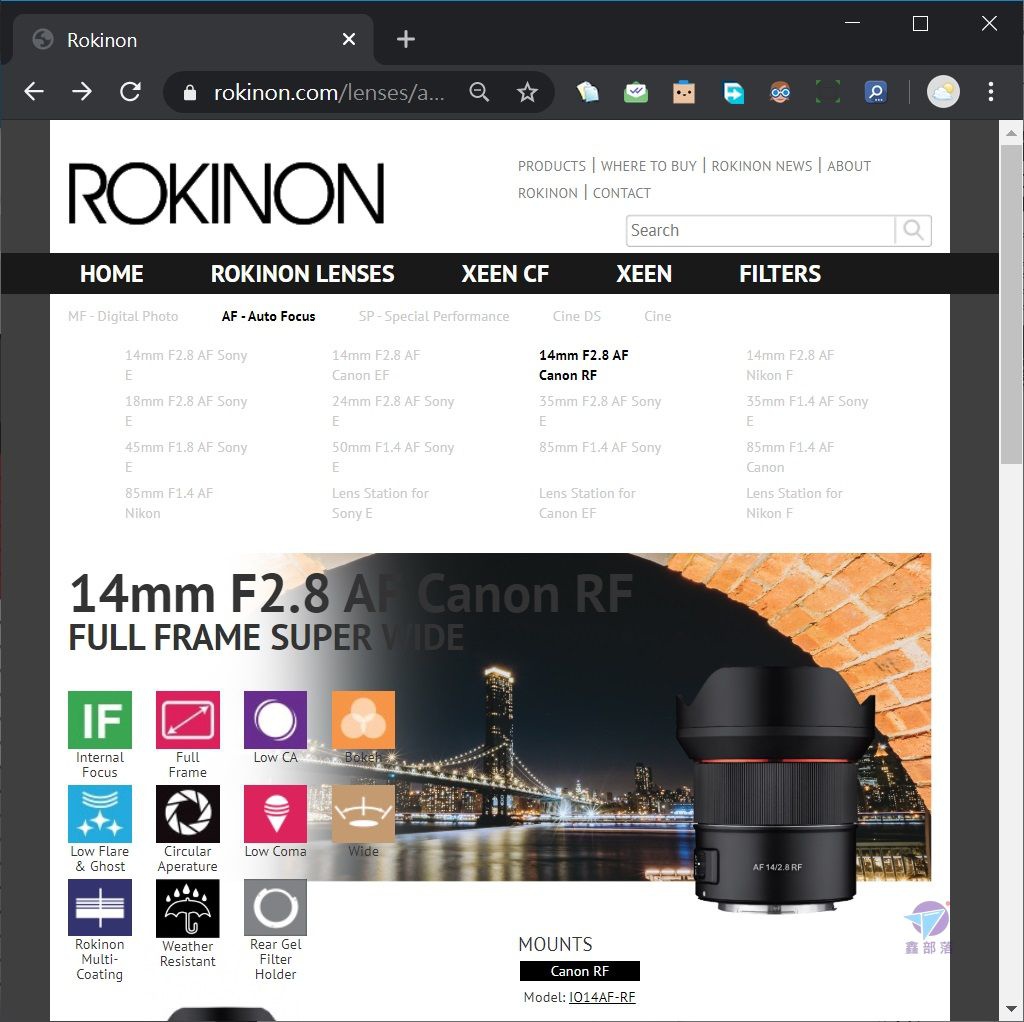Select the Canon RF mount button

coord(579,970)
